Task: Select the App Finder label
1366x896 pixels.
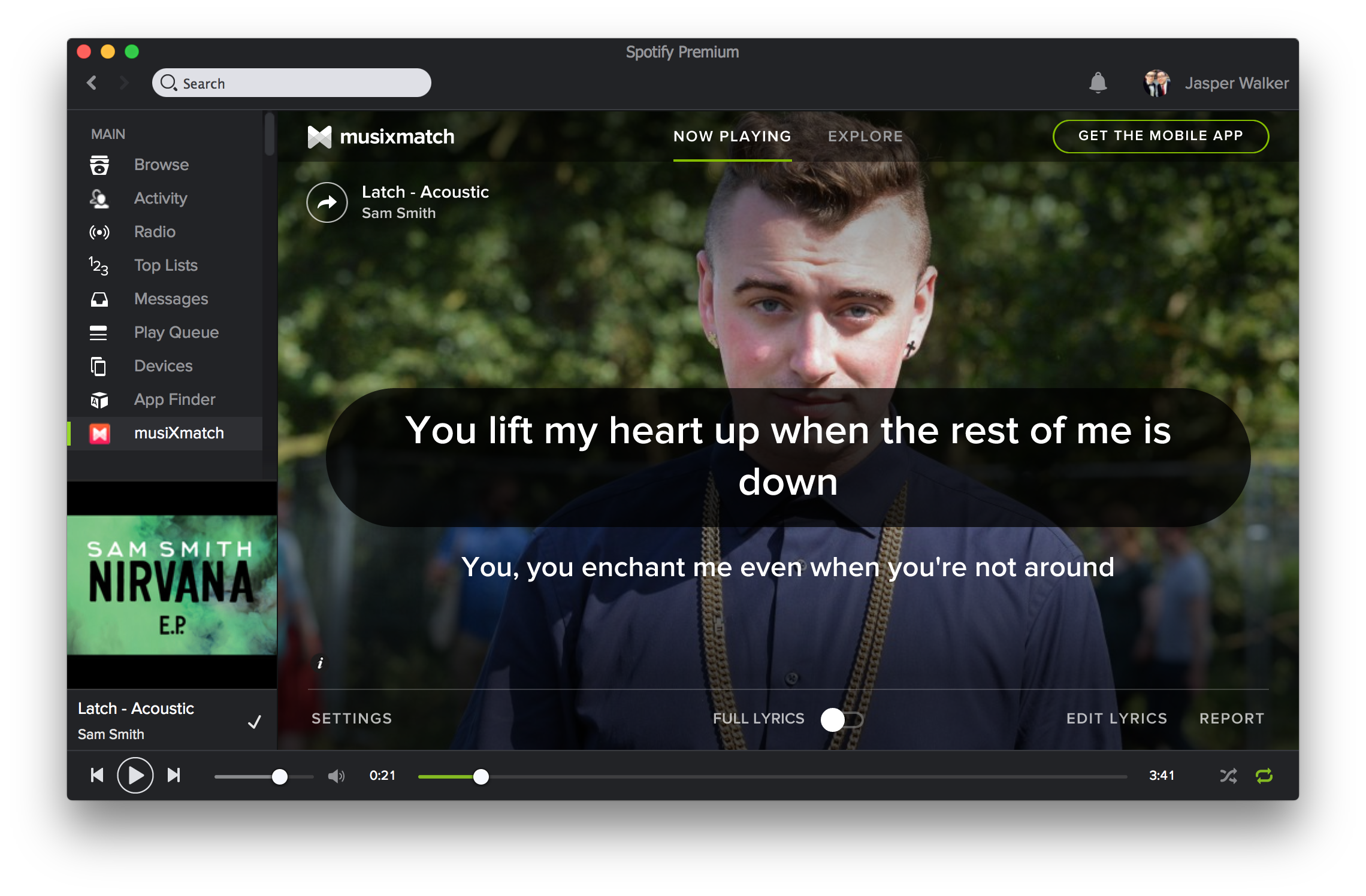Action: coord(175,399)
